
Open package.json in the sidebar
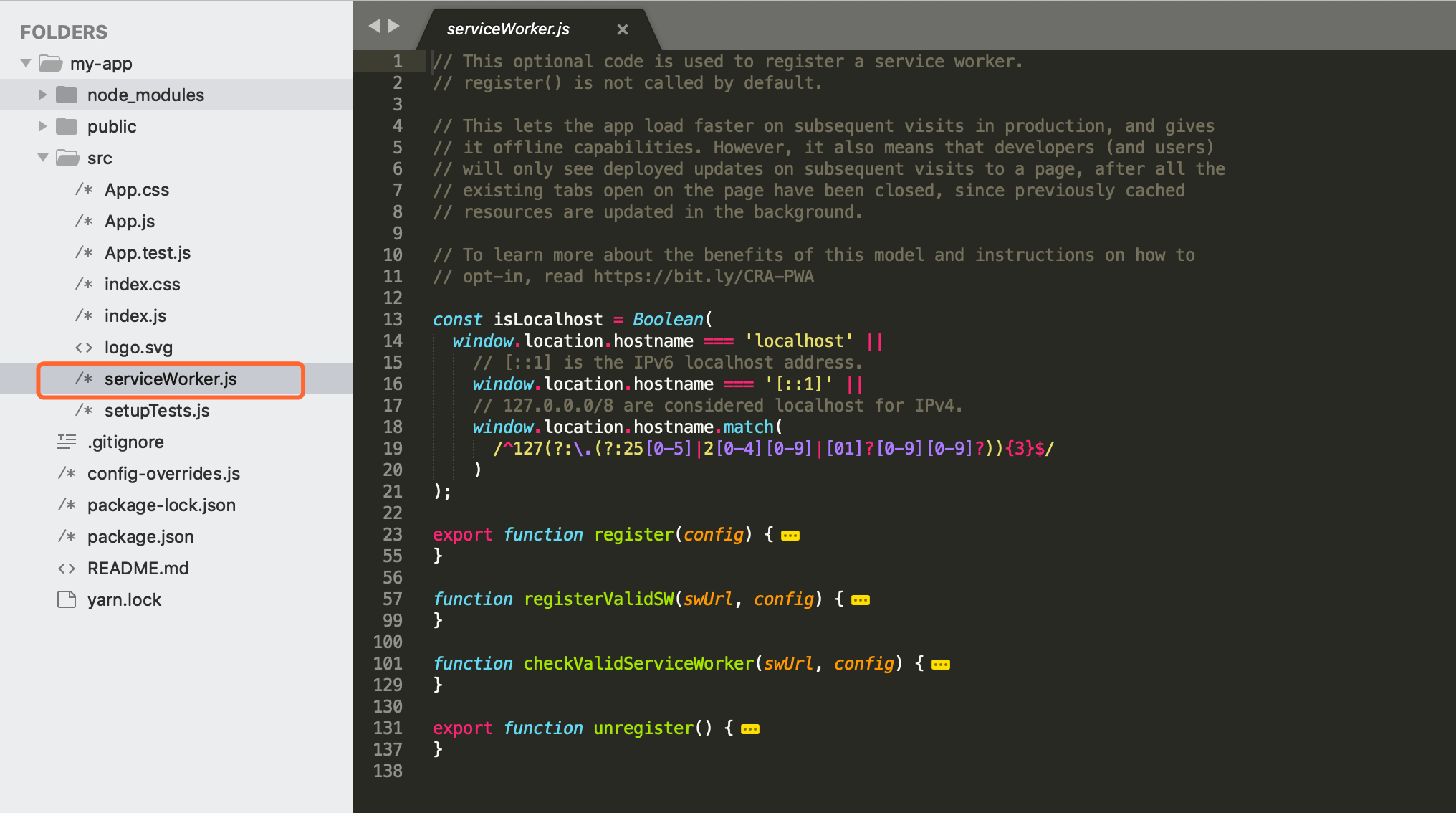140,536
